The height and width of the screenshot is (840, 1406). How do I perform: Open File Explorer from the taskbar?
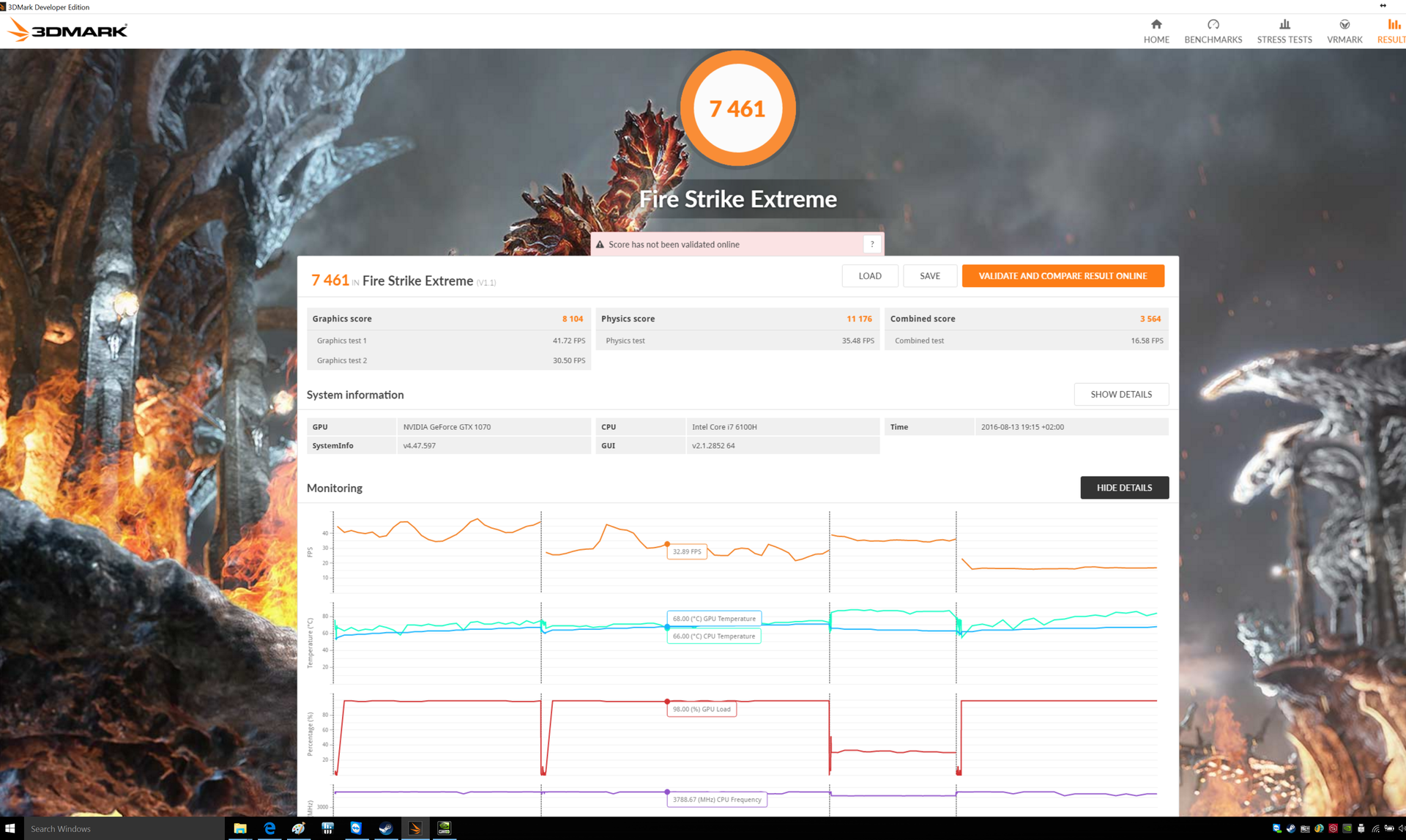coord(240,828)
